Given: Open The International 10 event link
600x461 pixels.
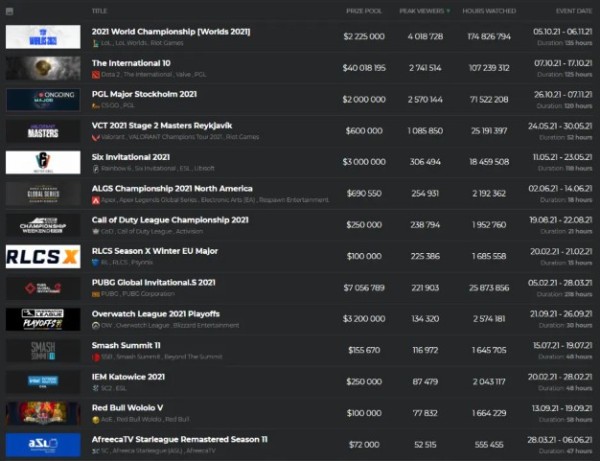Looking at the screenshot, I should pos(131,63).
